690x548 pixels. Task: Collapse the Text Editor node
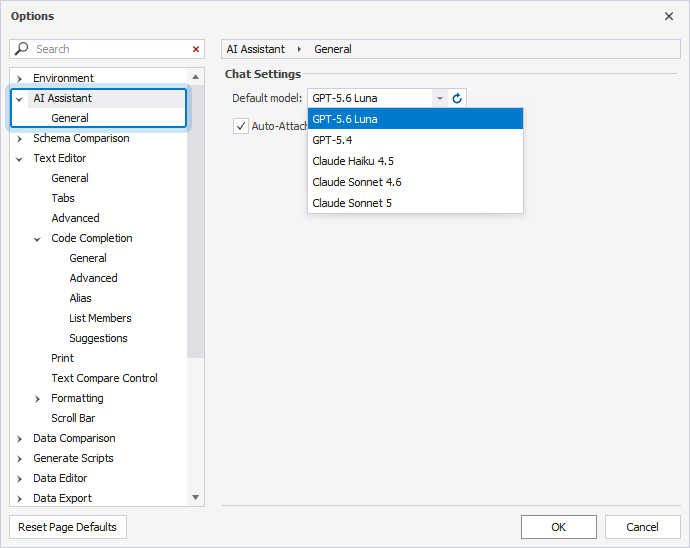pos(19,159)
